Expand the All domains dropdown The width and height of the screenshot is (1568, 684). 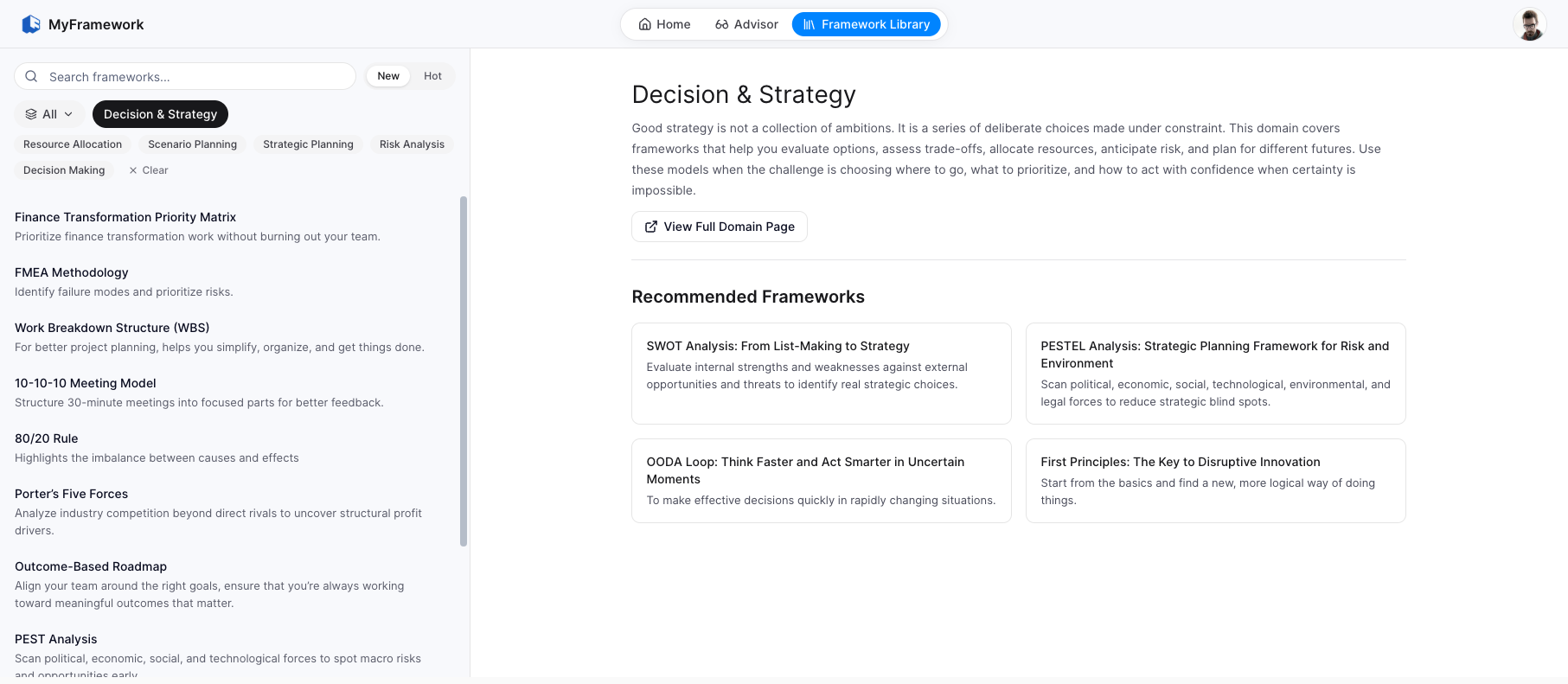point(49,114)
